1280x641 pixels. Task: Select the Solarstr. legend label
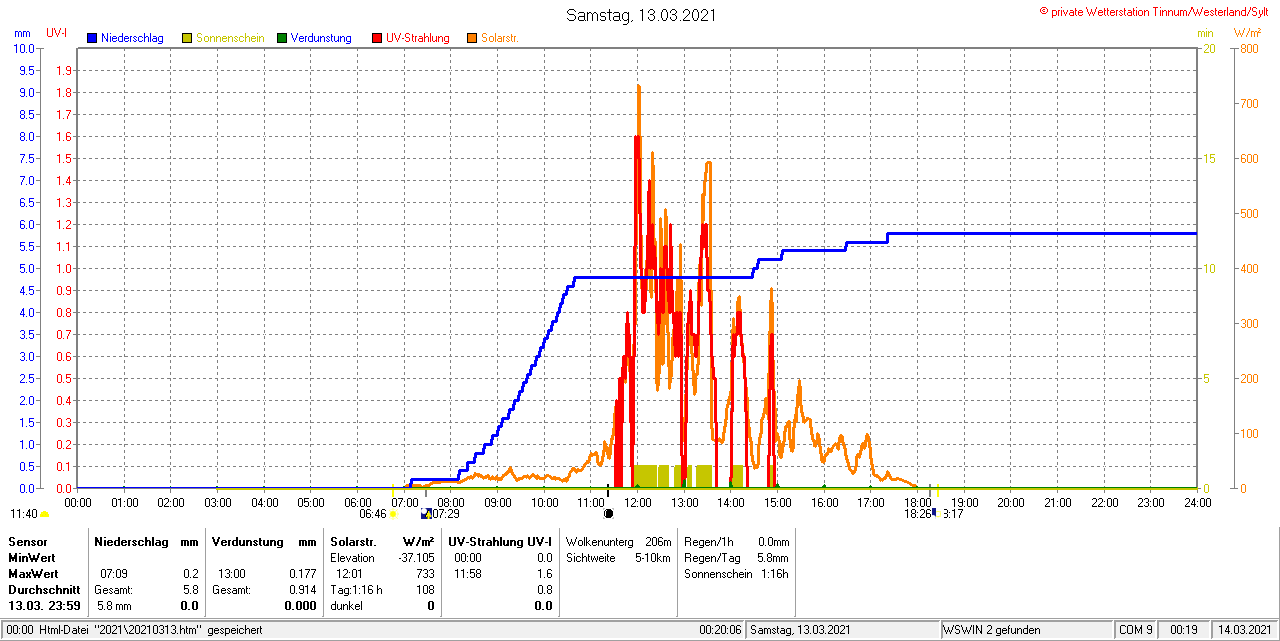pyautogui.click(x=500, y=38)
